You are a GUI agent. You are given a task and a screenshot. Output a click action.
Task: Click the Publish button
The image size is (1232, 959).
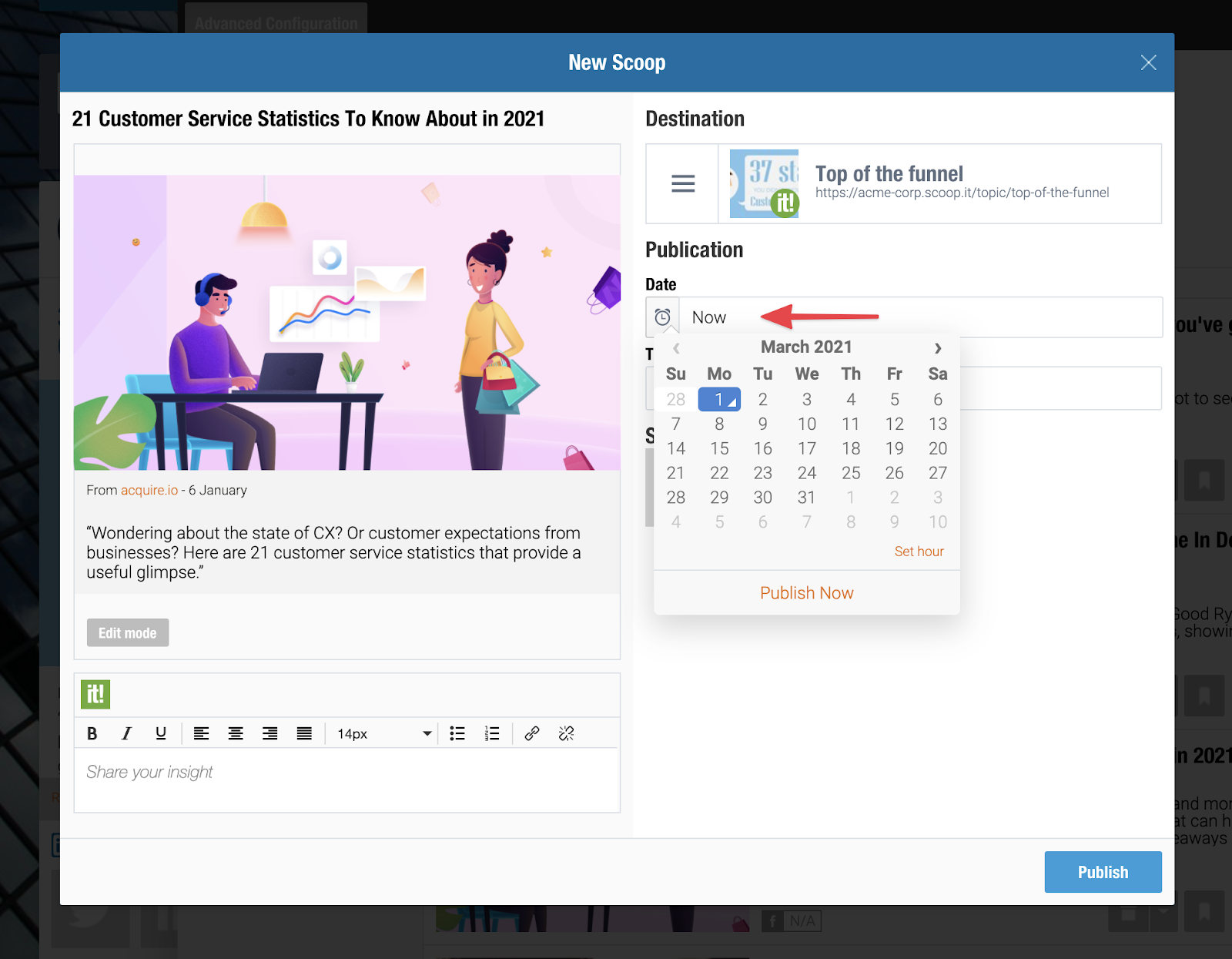[x=1103, y=872]
